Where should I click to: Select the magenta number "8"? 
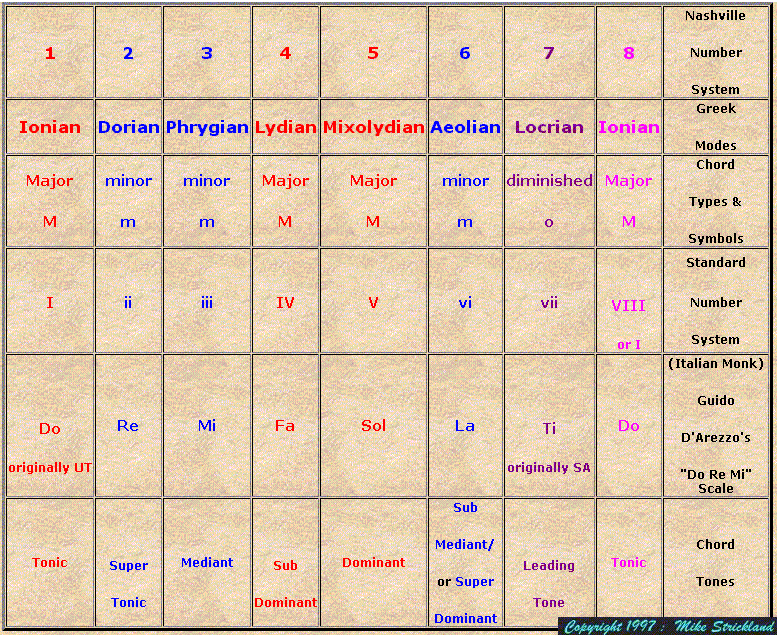point(629,53)
